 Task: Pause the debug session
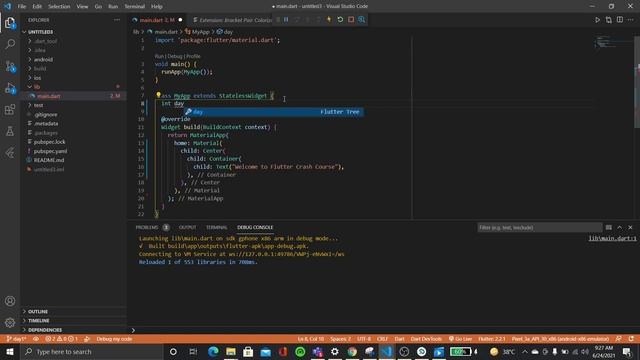(286, 20)
